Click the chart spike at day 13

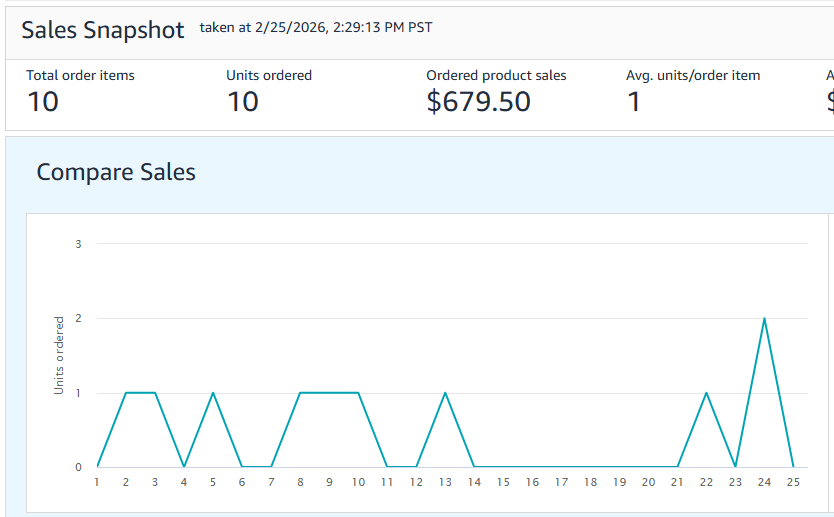click(x=445, y=393)
